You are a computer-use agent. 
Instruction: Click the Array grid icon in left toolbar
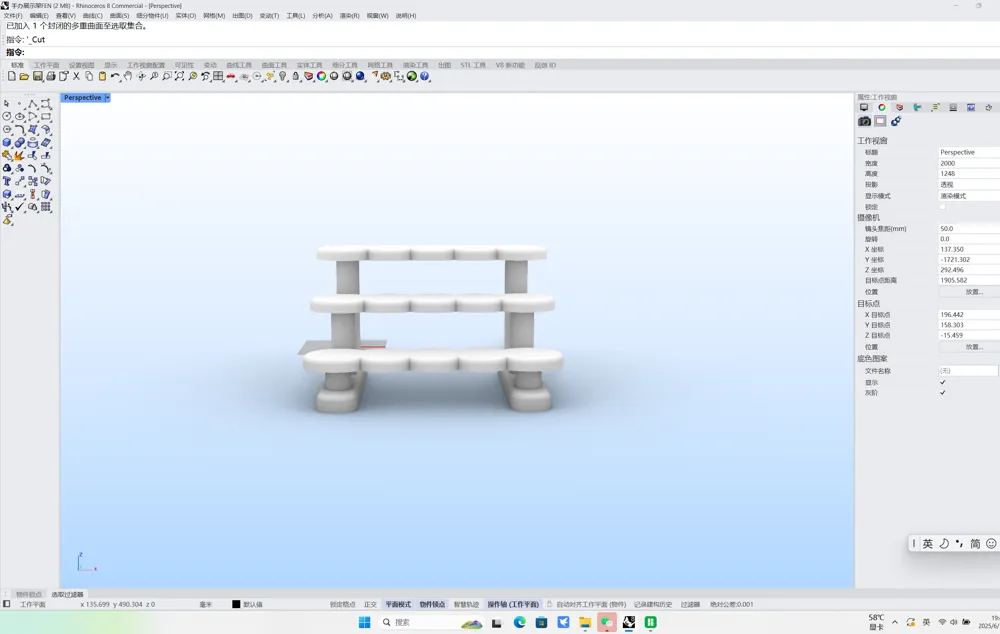[46, 207]
